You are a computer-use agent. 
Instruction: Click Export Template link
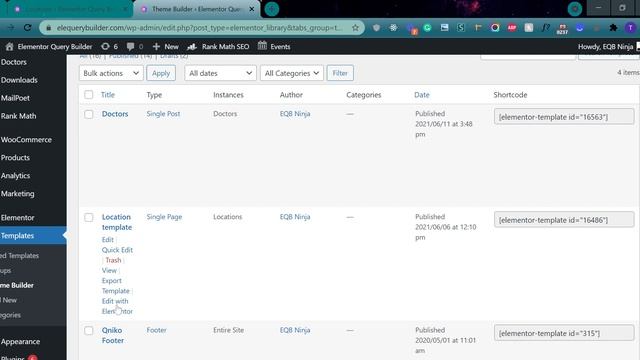(116, 286)
